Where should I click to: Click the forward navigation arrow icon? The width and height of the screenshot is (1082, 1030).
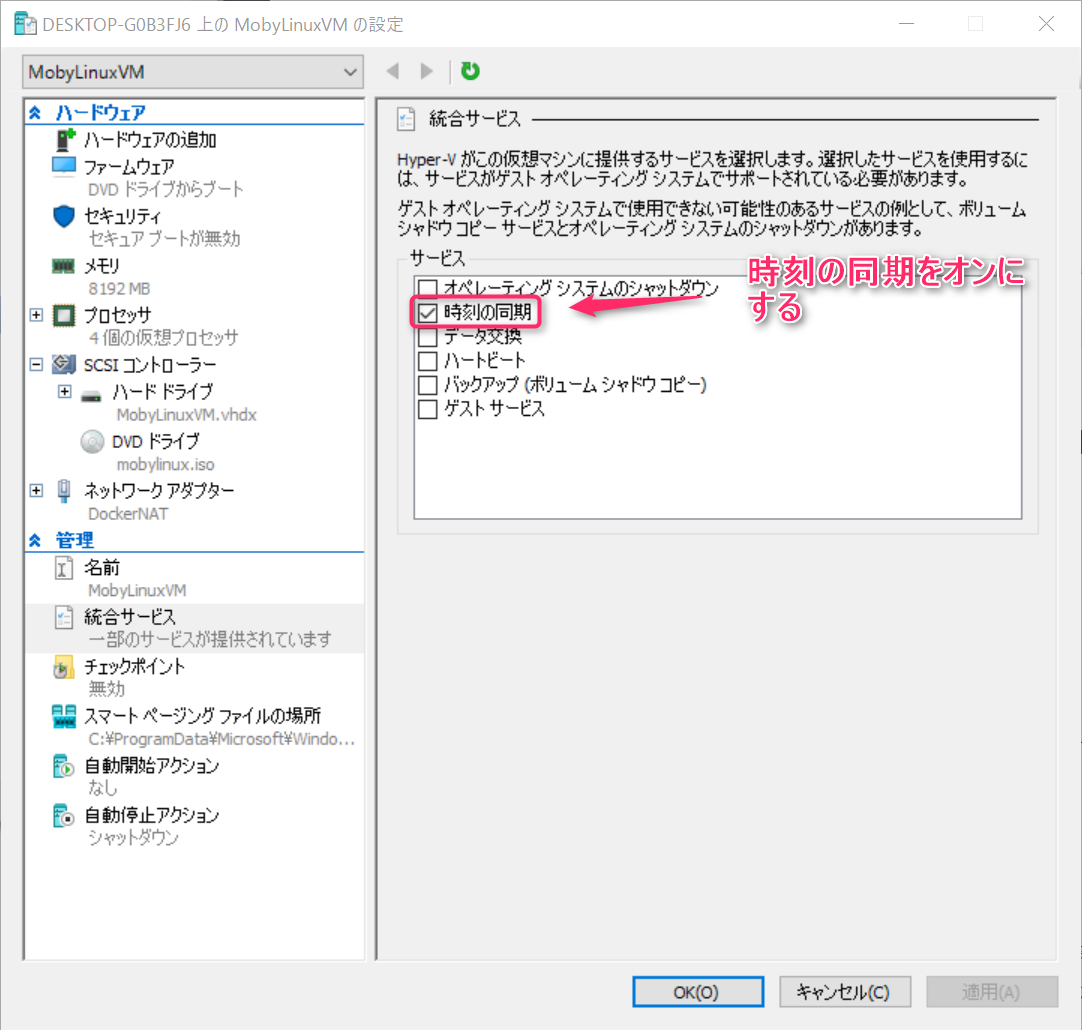click(426, 71)
